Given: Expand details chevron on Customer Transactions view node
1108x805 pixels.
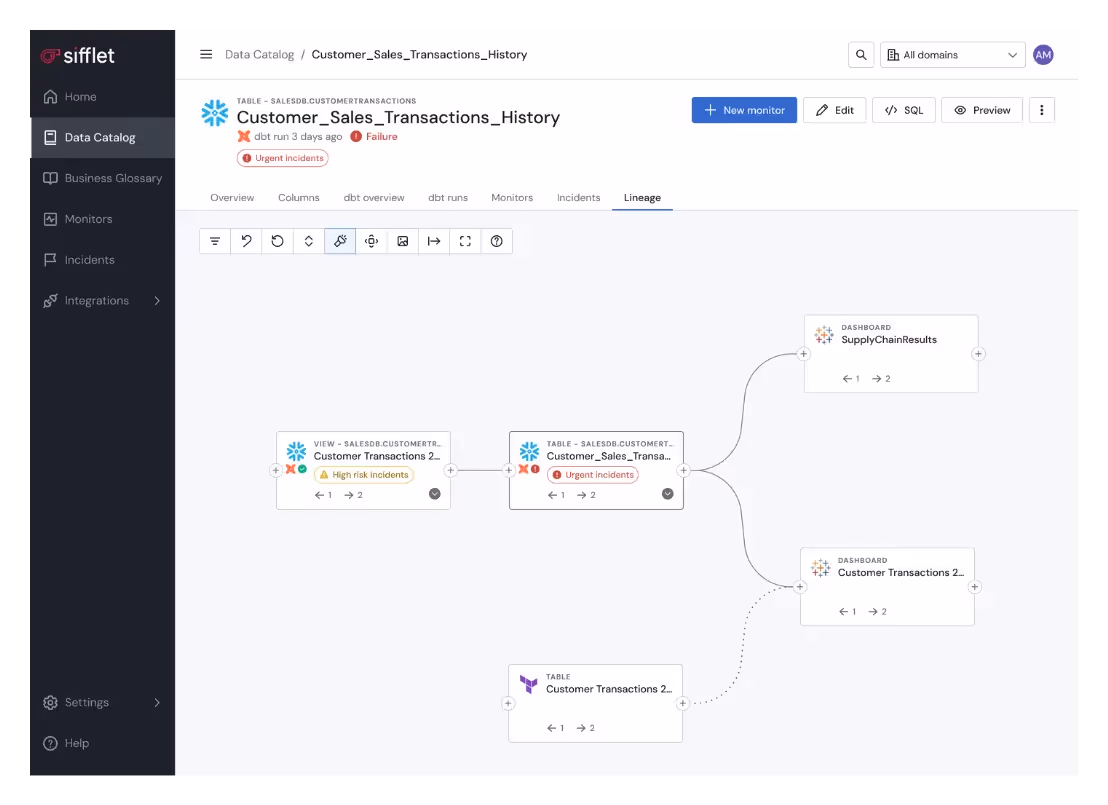Looking at the screenshot, I should tap(435, 494).
